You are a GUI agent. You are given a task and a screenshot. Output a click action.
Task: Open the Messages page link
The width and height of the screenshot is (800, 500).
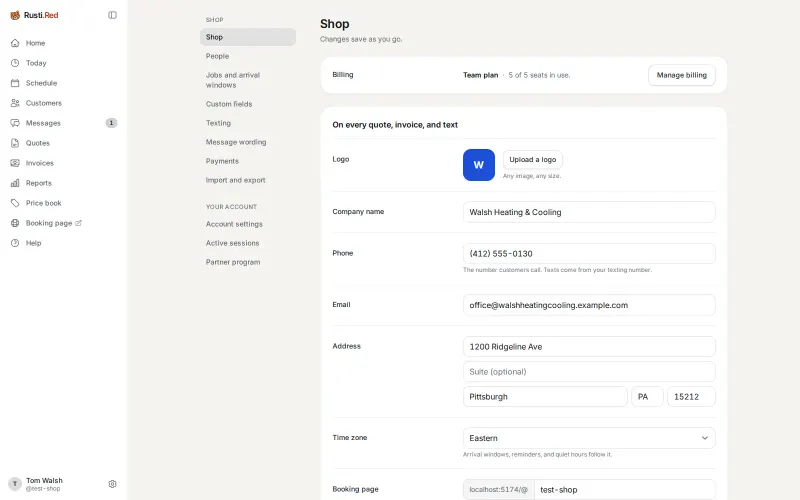(x=63, y=123)
